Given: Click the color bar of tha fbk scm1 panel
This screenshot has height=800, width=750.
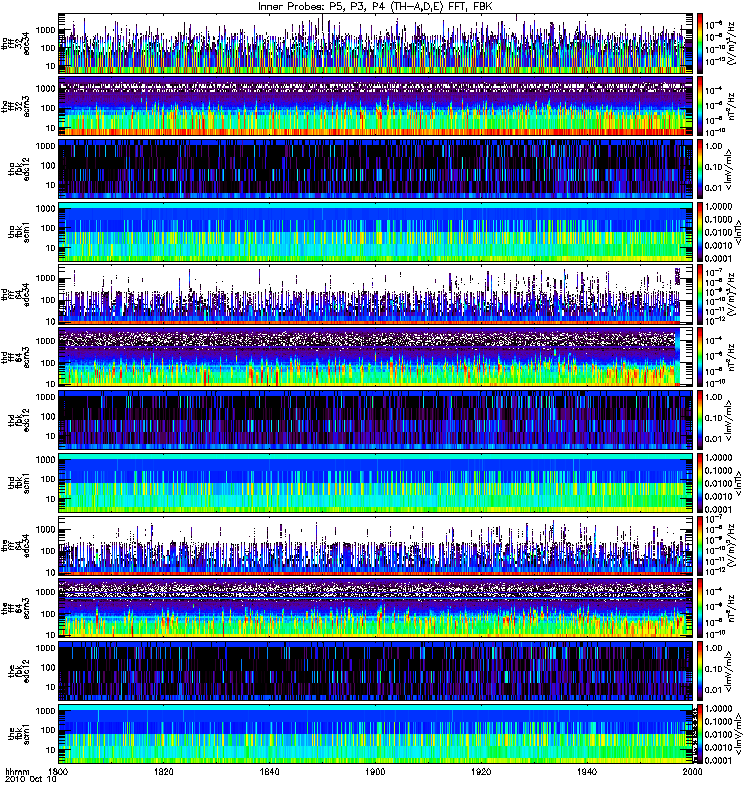Looking at the screenshot, I should [x=699, y=232].
